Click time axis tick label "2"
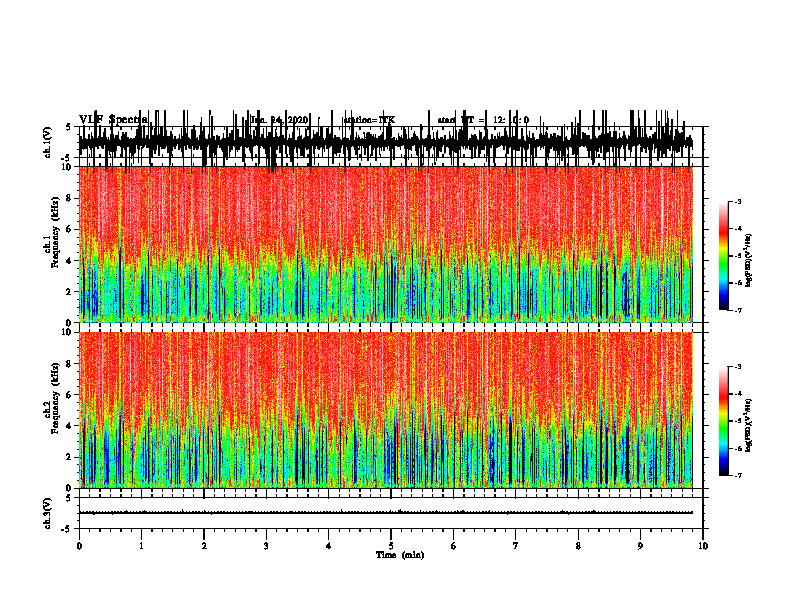Screen dimensions: 792x612 tap(204, 546)
